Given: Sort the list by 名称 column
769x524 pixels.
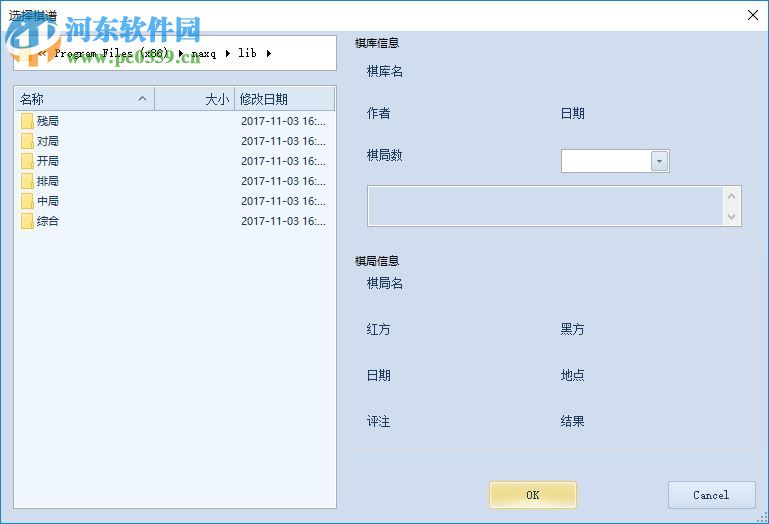Looking at the screenshot, I should [x=84, y=99].
